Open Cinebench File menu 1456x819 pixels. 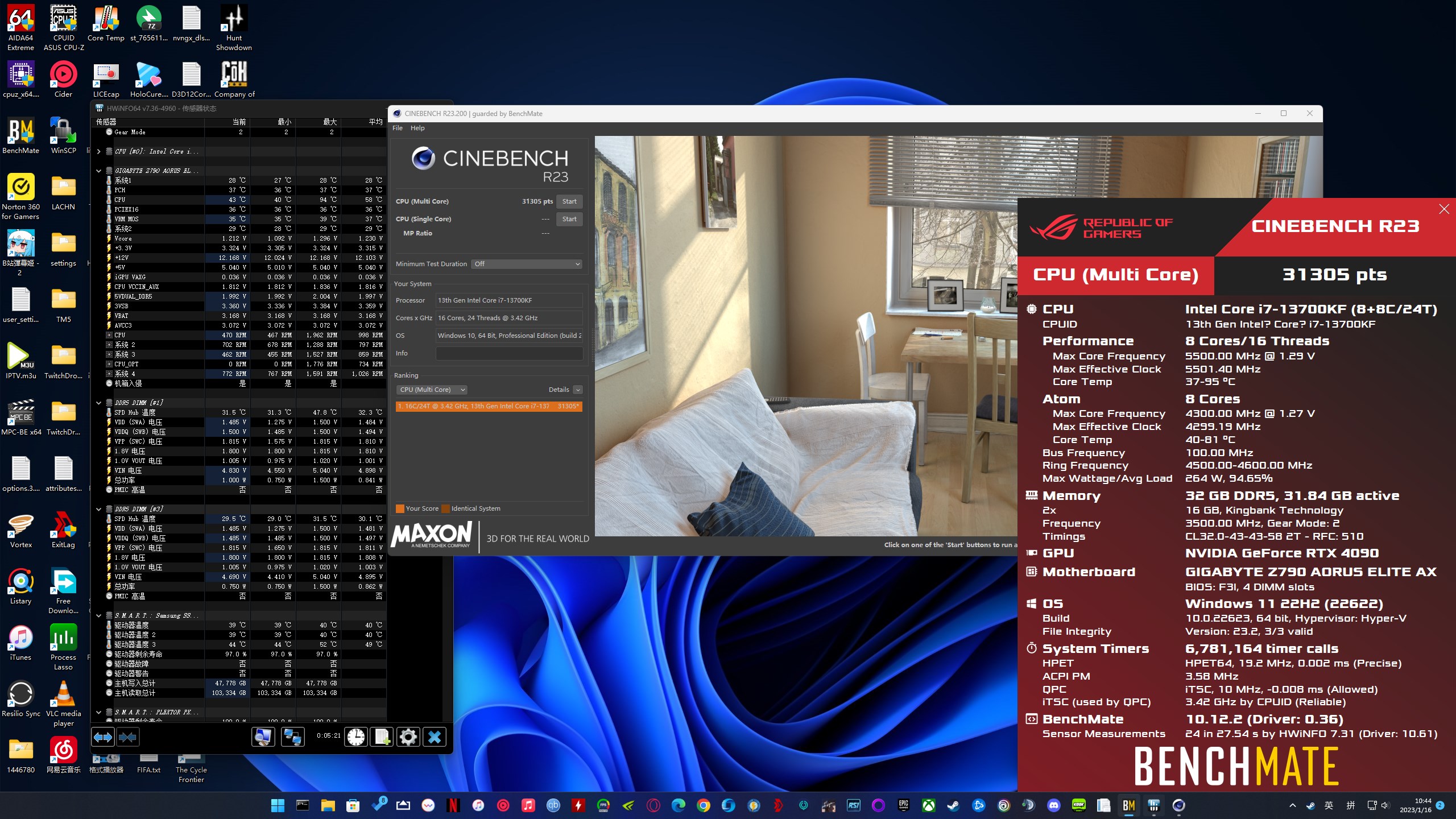pos(398,128)
